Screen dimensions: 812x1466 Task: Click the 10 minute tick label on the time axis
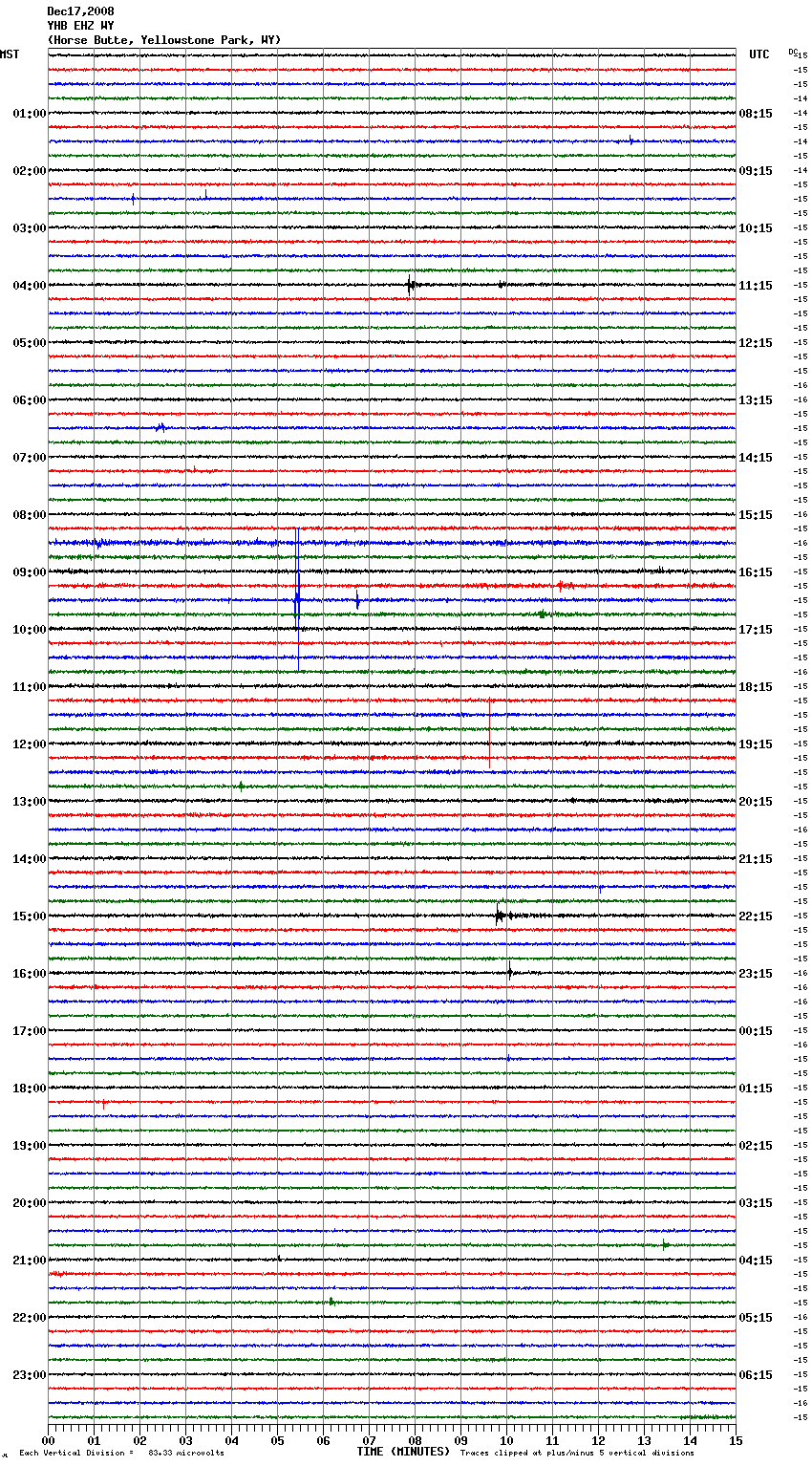[x=506, y=1440]
